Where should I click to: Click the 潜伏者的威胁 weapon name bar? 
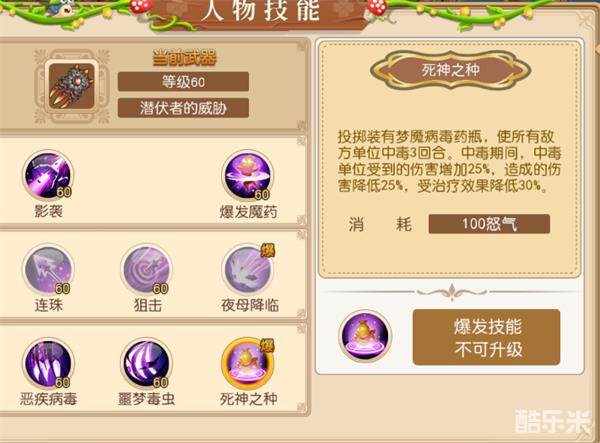(183, 108)
